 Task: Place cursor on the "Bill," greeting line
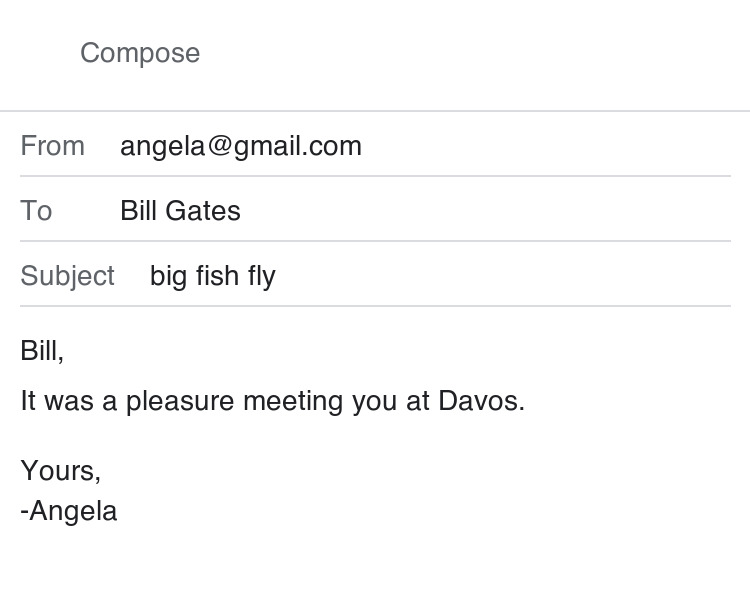tap(42, 351)
